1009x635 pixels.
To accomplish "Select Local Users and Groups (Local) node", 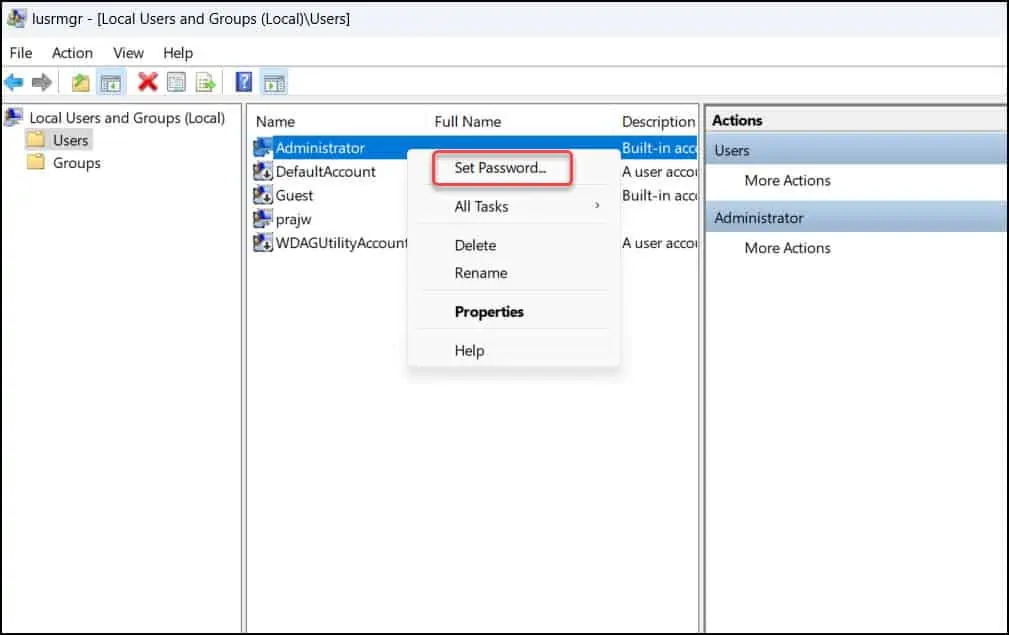I will 127,118.
